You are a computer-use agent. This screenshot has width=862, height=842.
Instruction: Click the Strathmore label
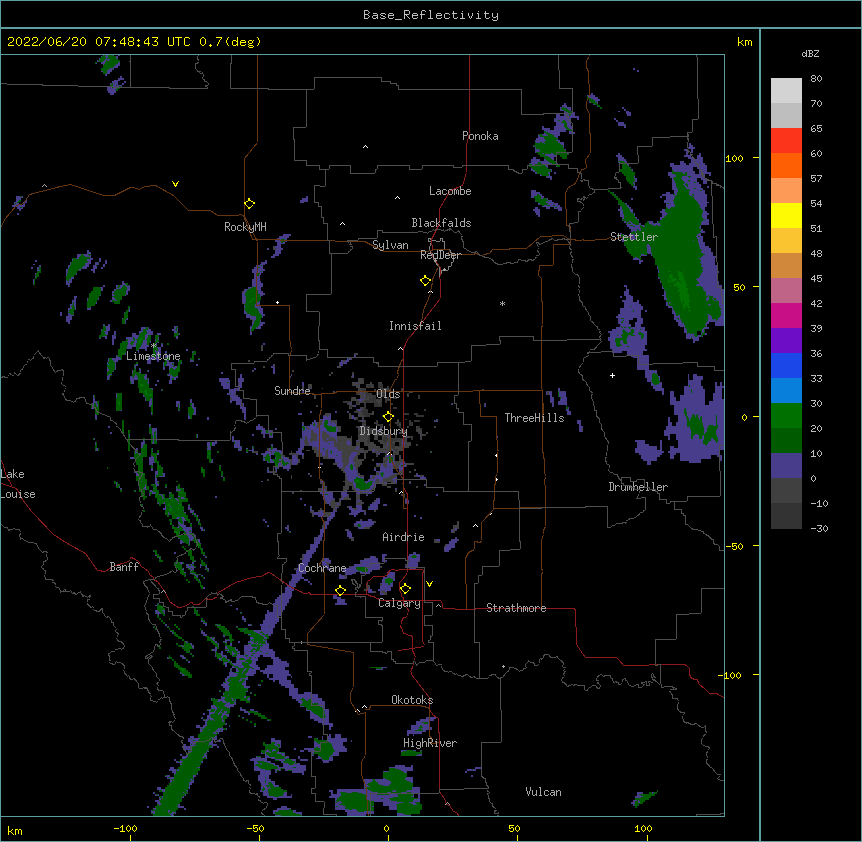pos(516,608)
